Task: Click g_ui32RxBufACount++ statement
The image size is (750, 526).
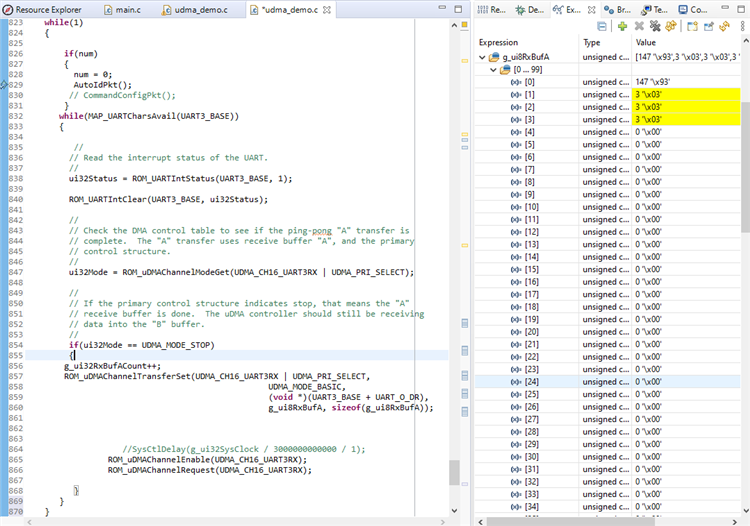Action: [x=112, y=366]
